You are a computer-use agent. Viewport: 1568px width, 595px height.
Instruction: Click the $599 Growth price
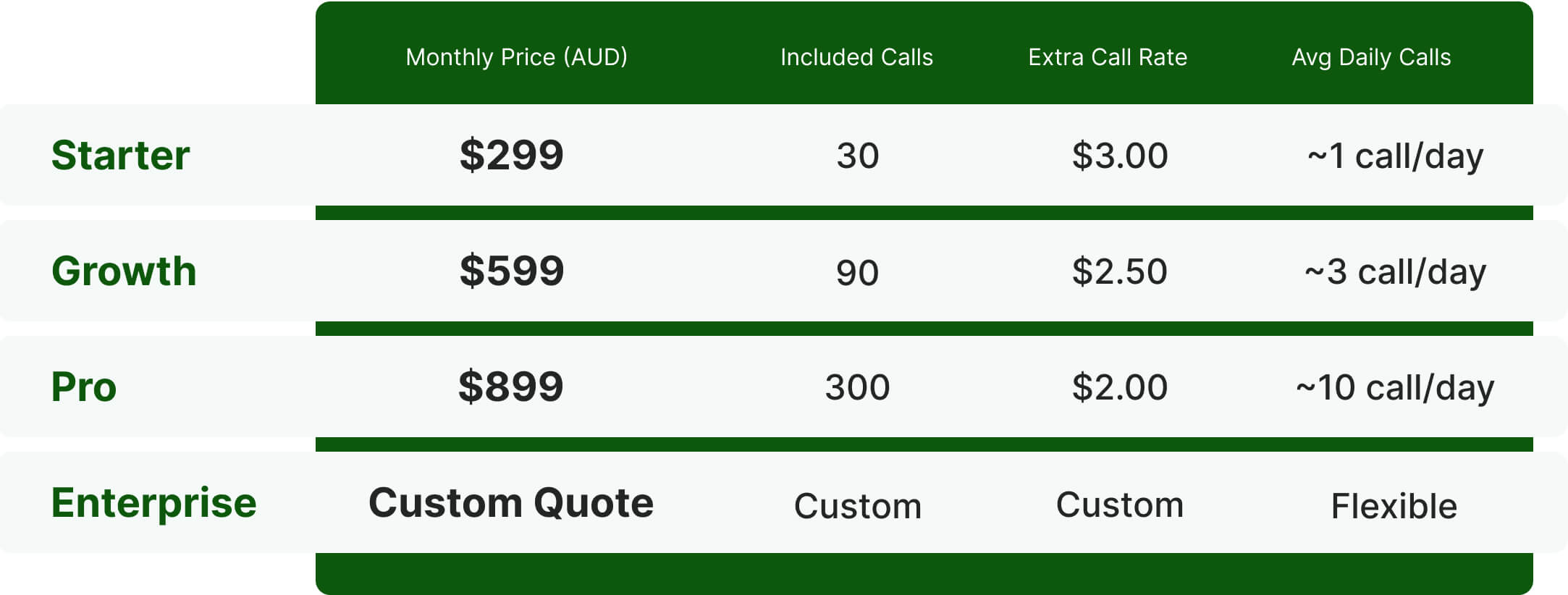pyautogui.click(x=511, y=271)
